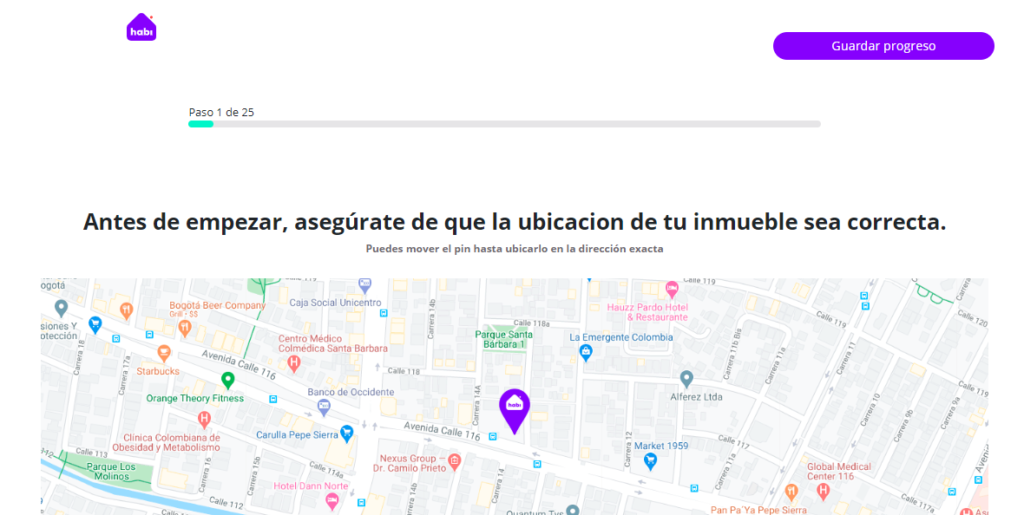Image resolution: width=1024 pixels, height=515 pixels.
Task: Click the Nexus Group medical icon
Action: pyautogui.click(x=454, y=461)
